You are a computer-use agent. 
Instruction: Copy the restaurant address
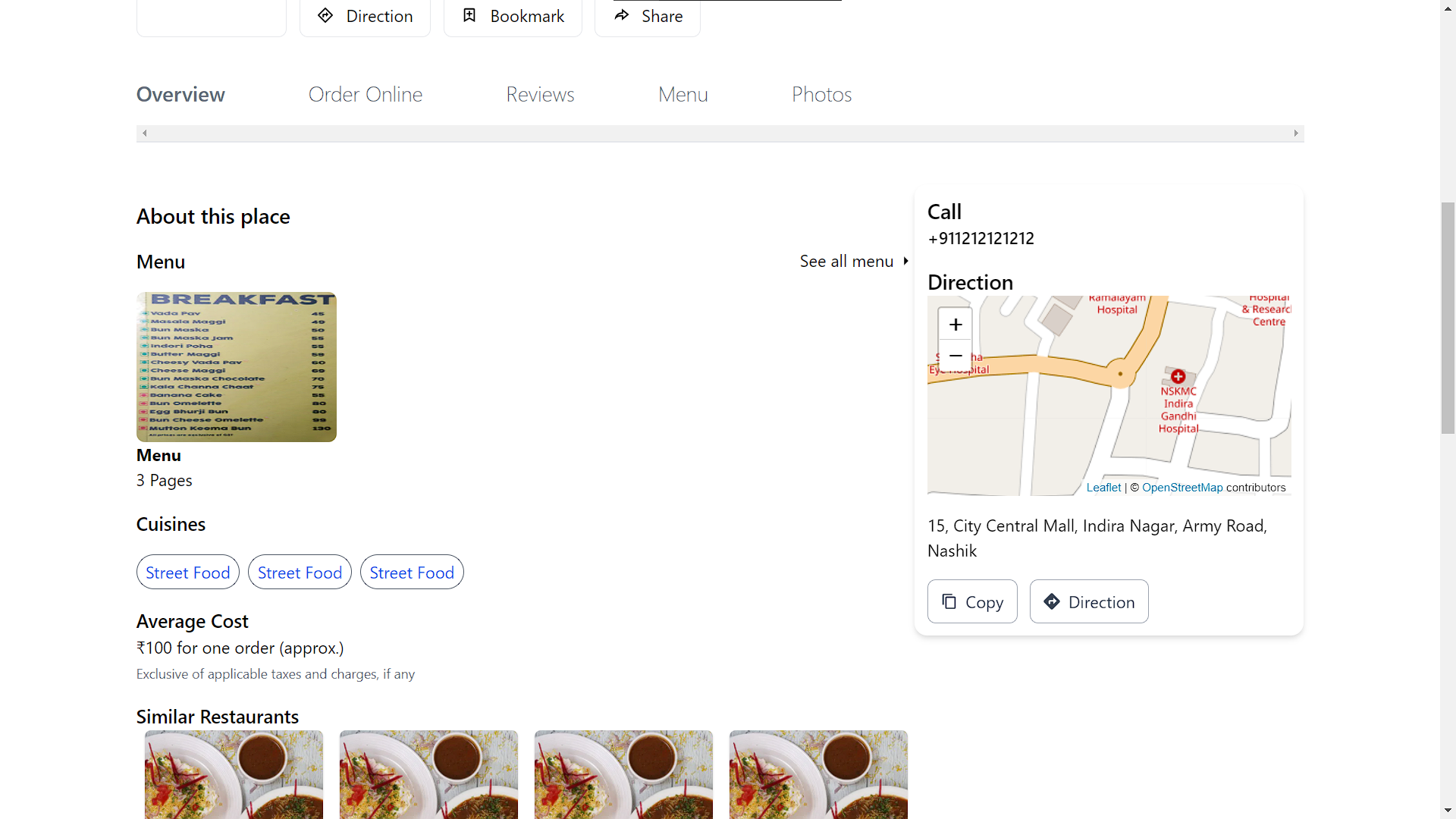[971, 601]
